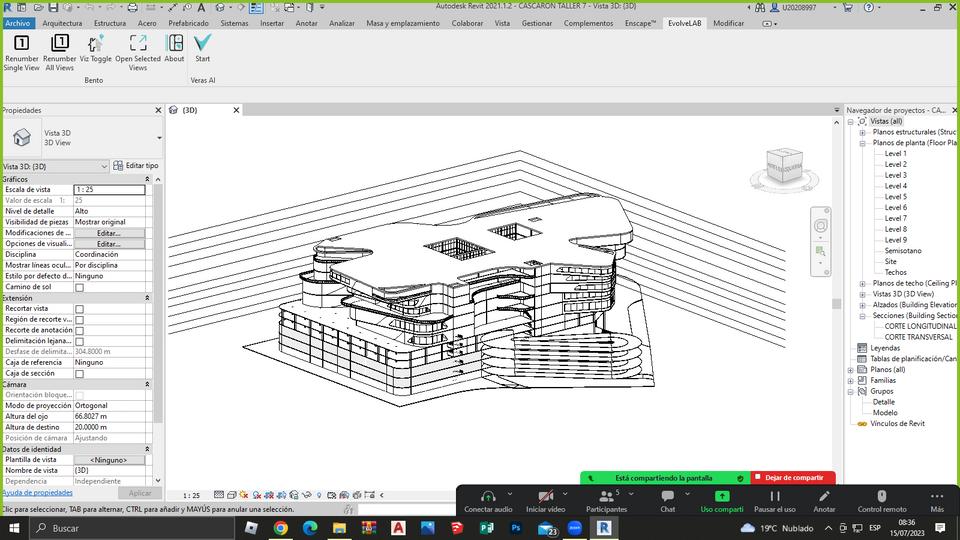The image size is (960, 540).
Task: Collapse the Cámara properties section
Action: [147, 384]
